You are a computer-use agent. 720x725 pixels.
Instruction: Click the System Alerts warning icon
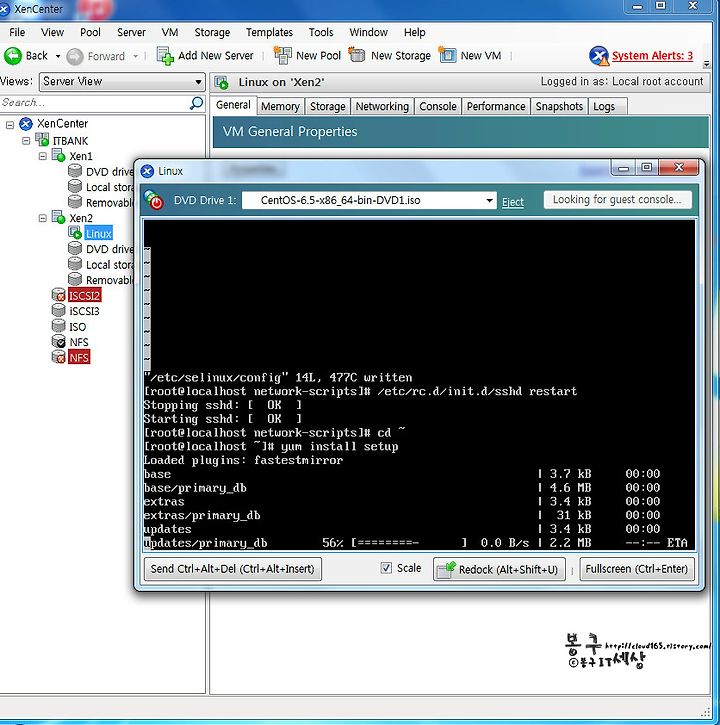click(599, 56)
